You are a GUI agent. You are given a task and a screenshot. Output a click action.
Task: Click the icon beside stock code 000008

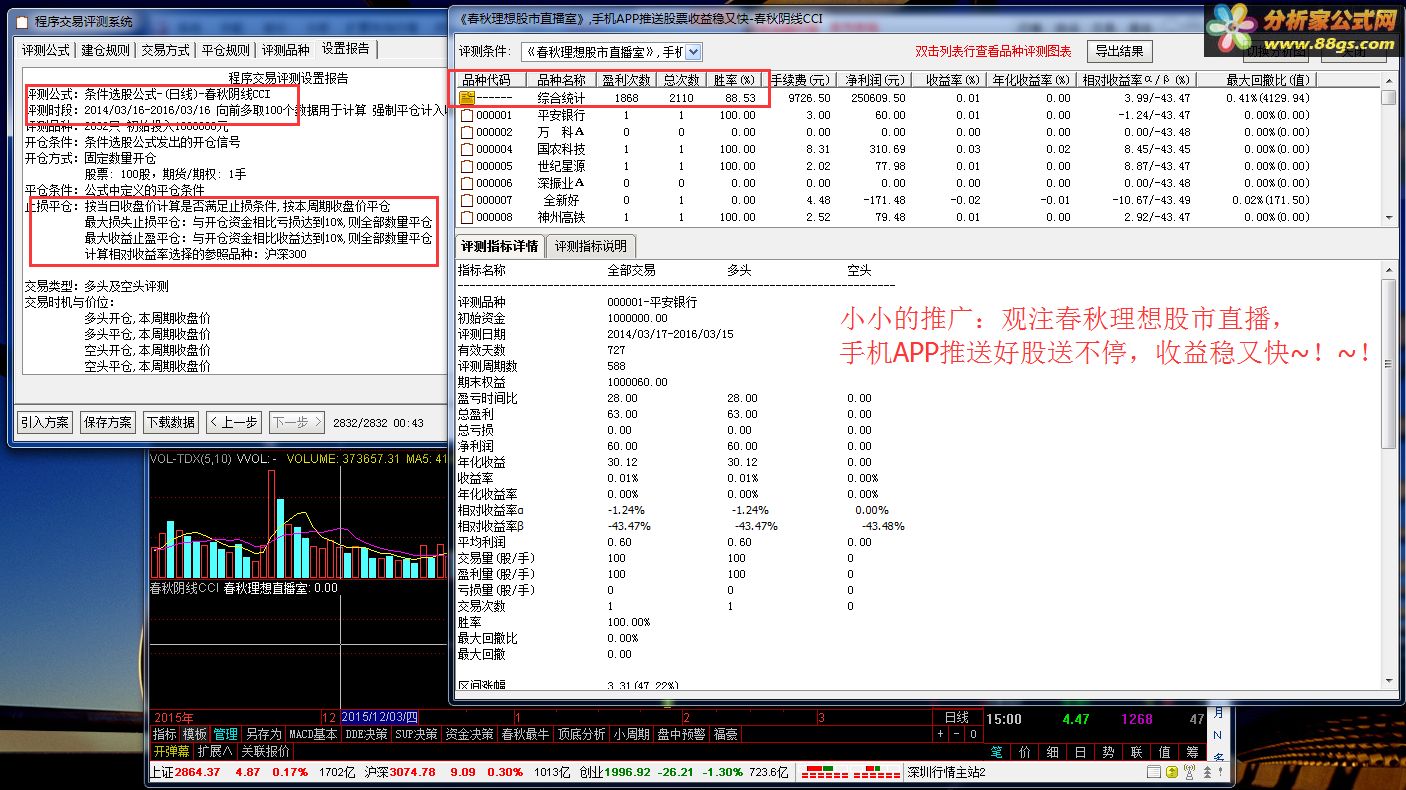pos(466,217)
